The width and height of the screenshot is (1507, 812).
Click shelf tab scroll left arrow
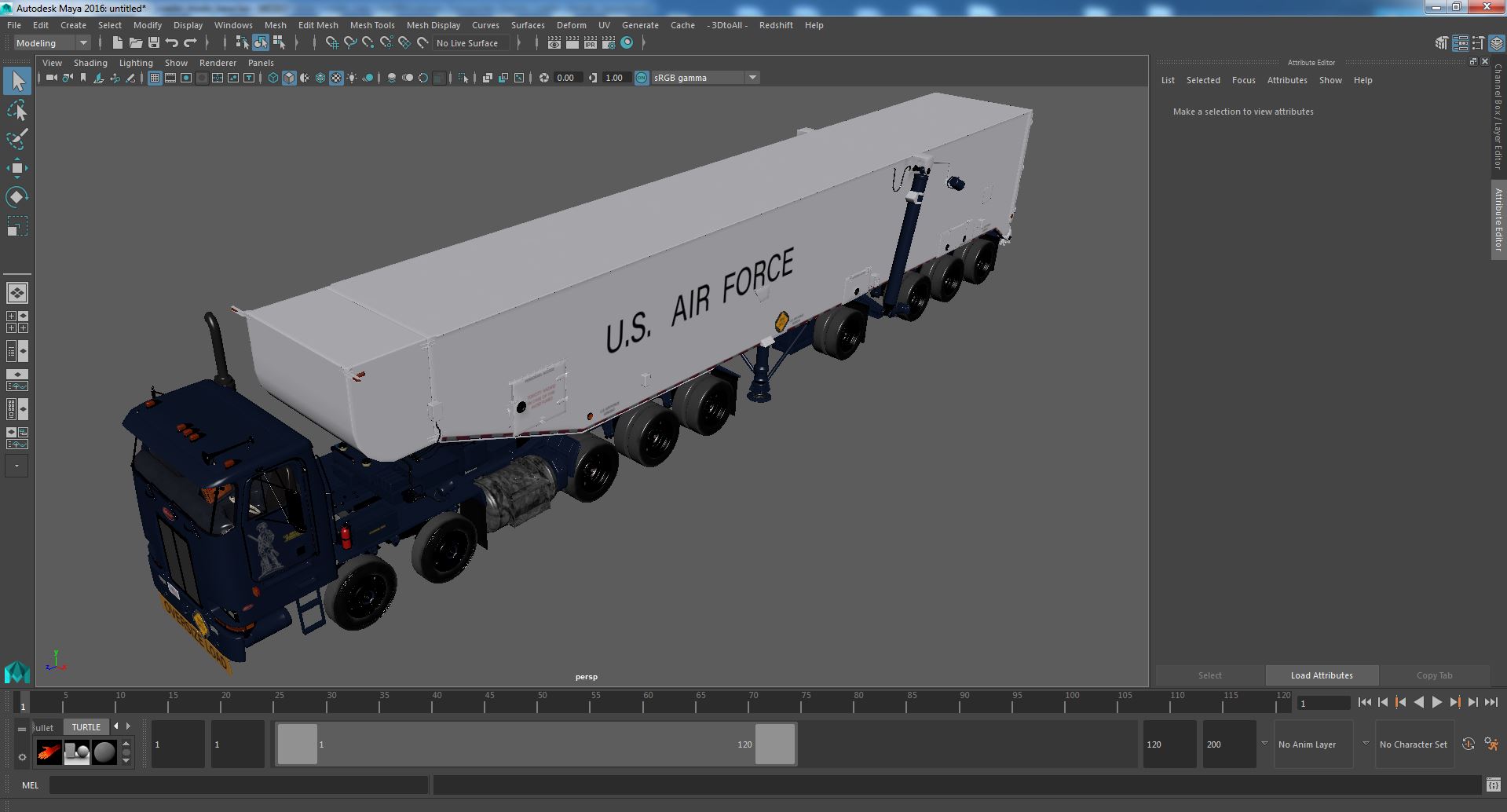tap(116, 726)
